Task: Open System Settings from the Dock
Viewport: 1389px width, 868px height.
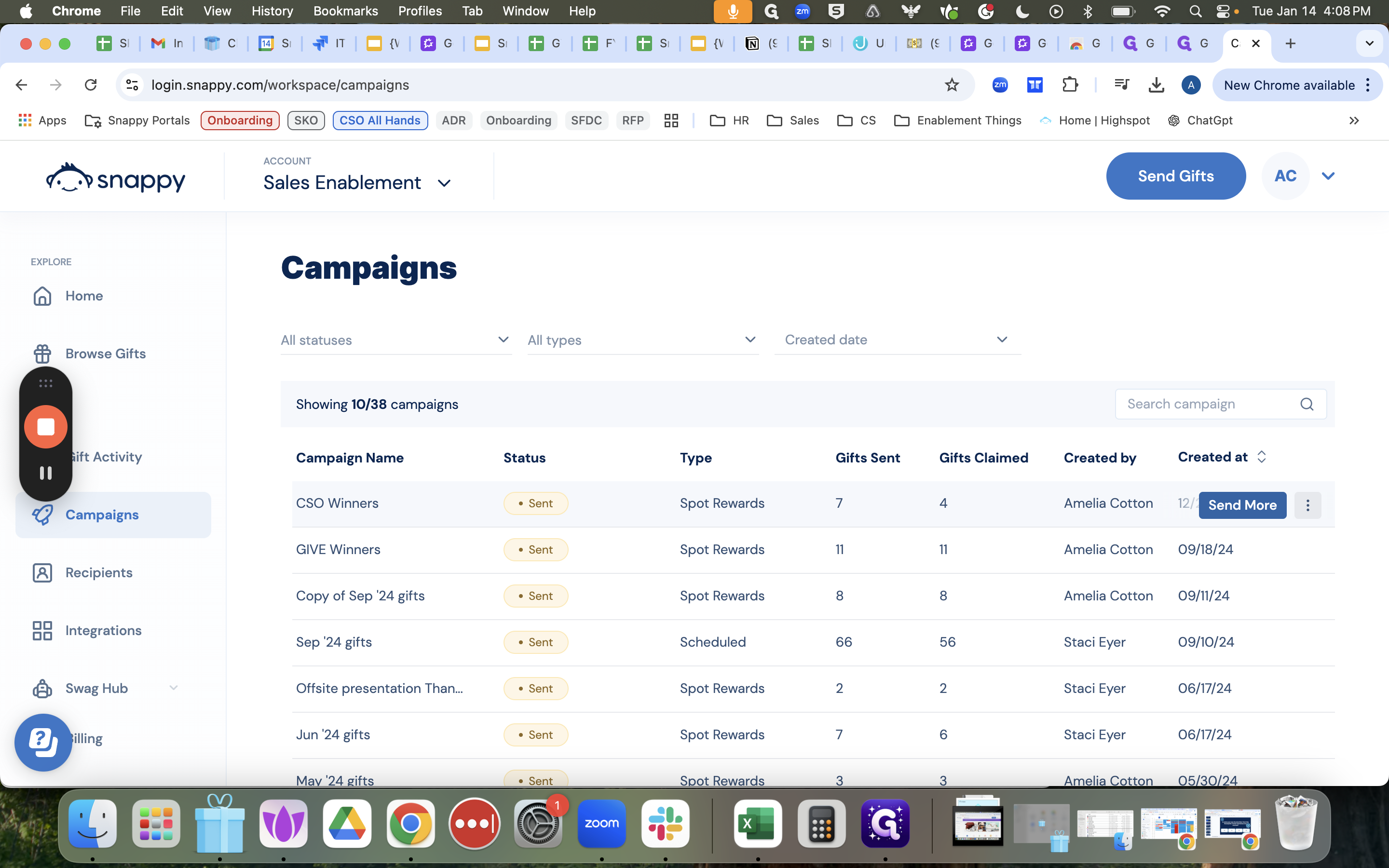Action: [x=538, y=824]
